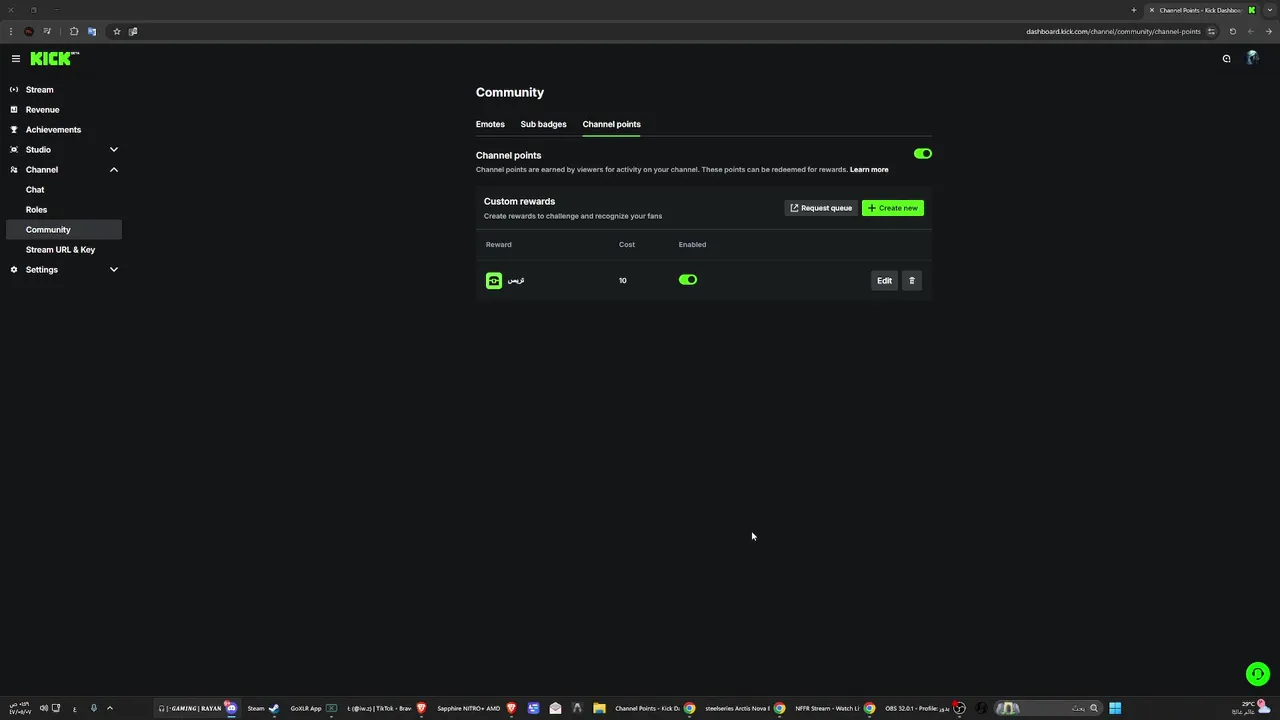Viewport: 1280px width, 720px height.
Task: Disable the Channel points master toggle
Action: 923,154
